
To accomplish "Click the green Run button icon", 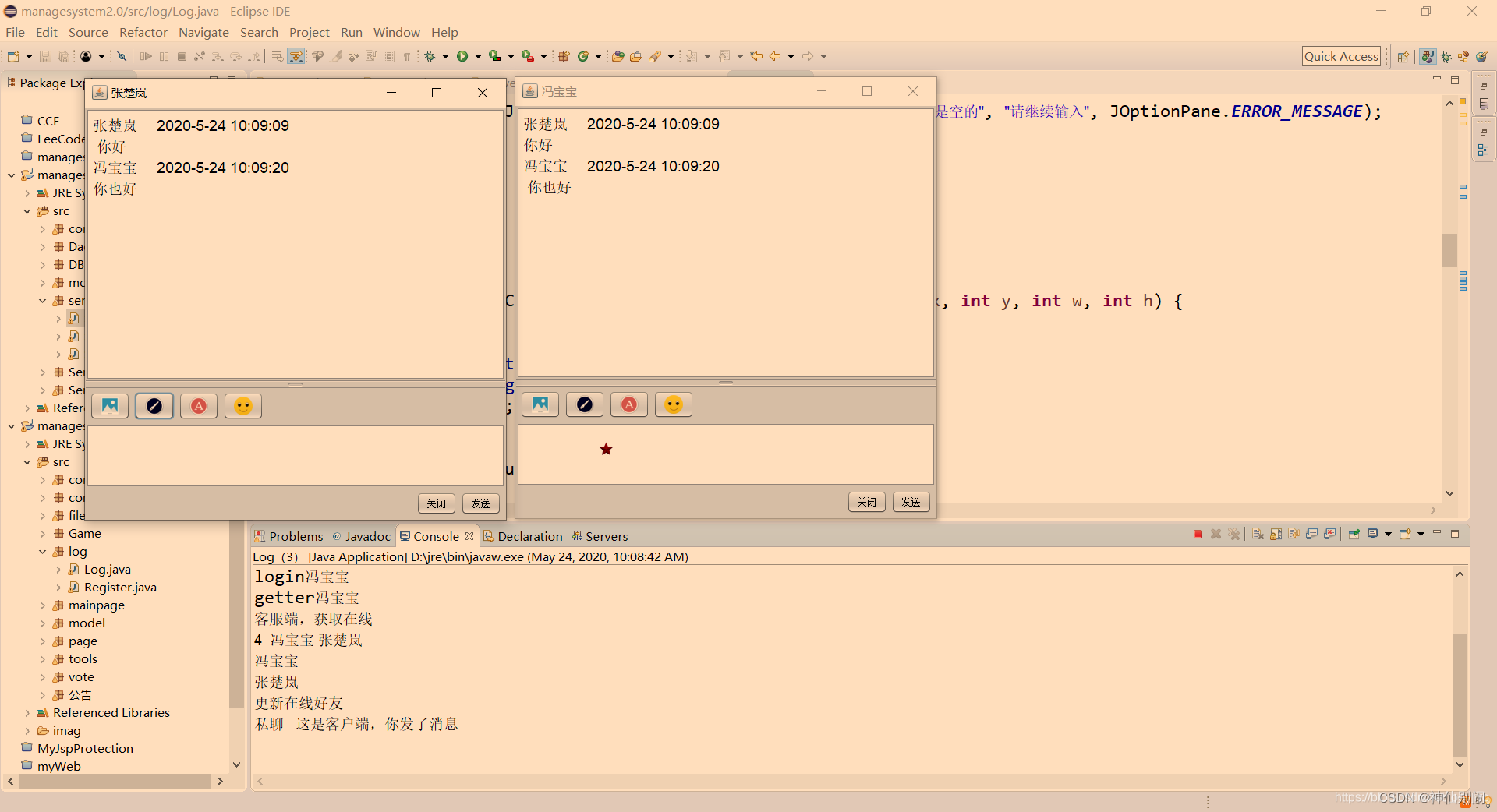I will tap(462, 56).
